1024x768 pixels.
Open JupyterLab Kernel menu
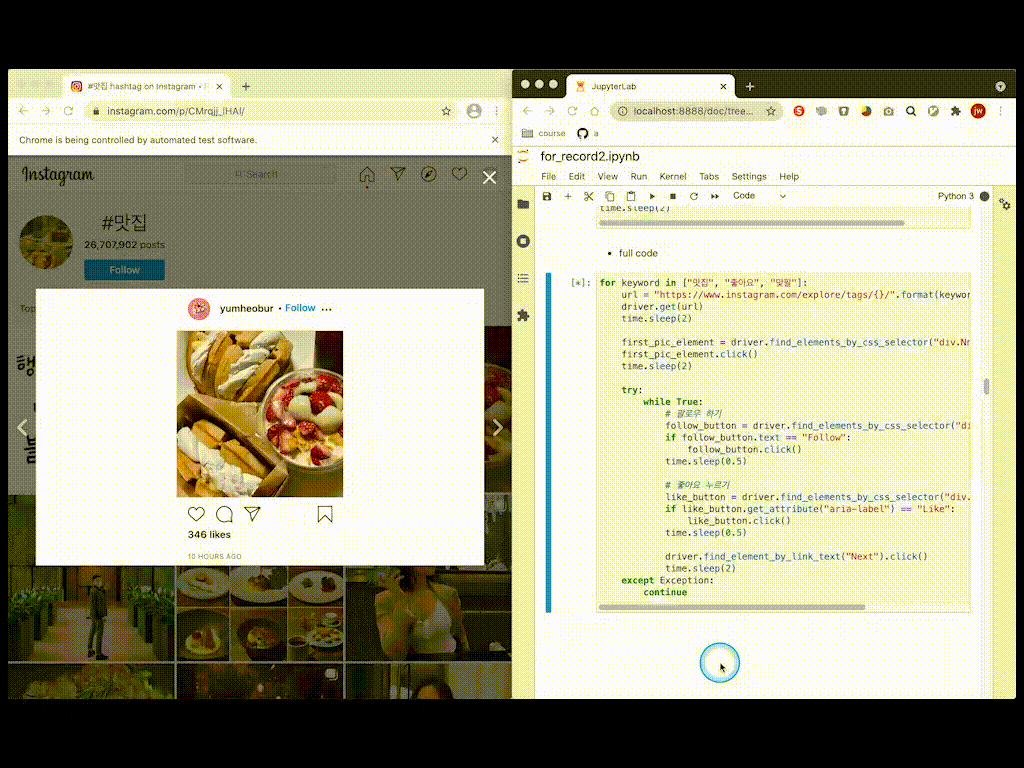point(673,176)
